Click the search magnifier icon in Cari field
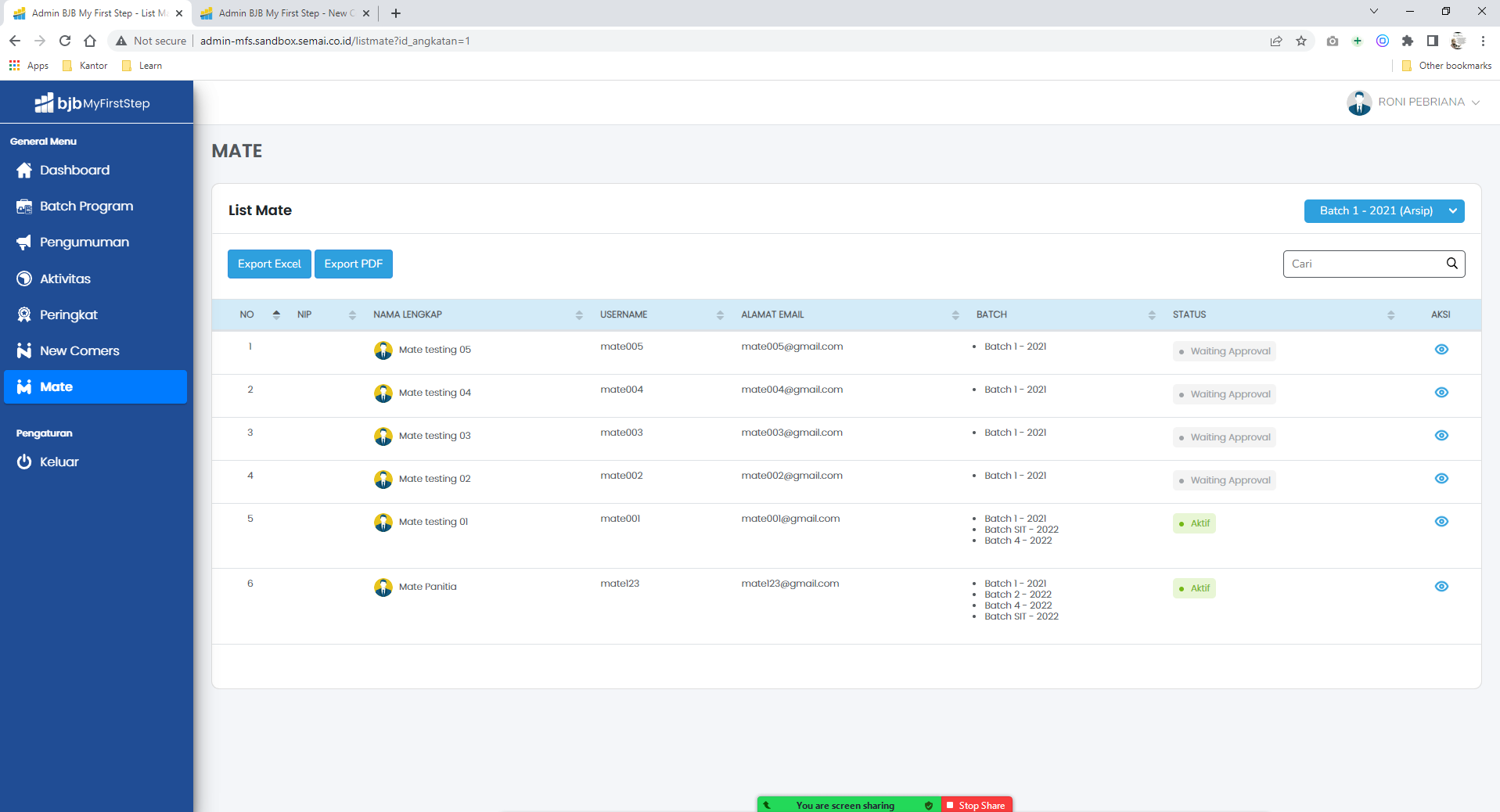Screen dimensions: 1500x812 point(1451,264)
